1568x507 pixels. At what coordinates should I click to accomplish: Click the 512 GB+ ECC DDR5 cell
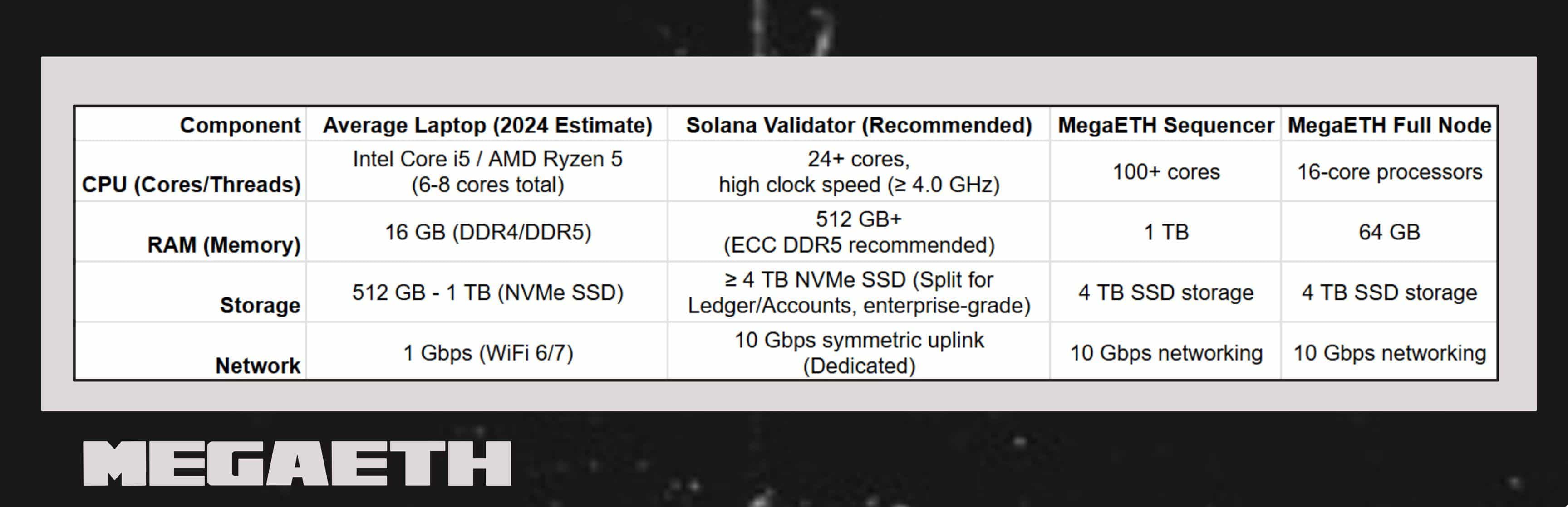pyautogui.click(x=859, y=232)
